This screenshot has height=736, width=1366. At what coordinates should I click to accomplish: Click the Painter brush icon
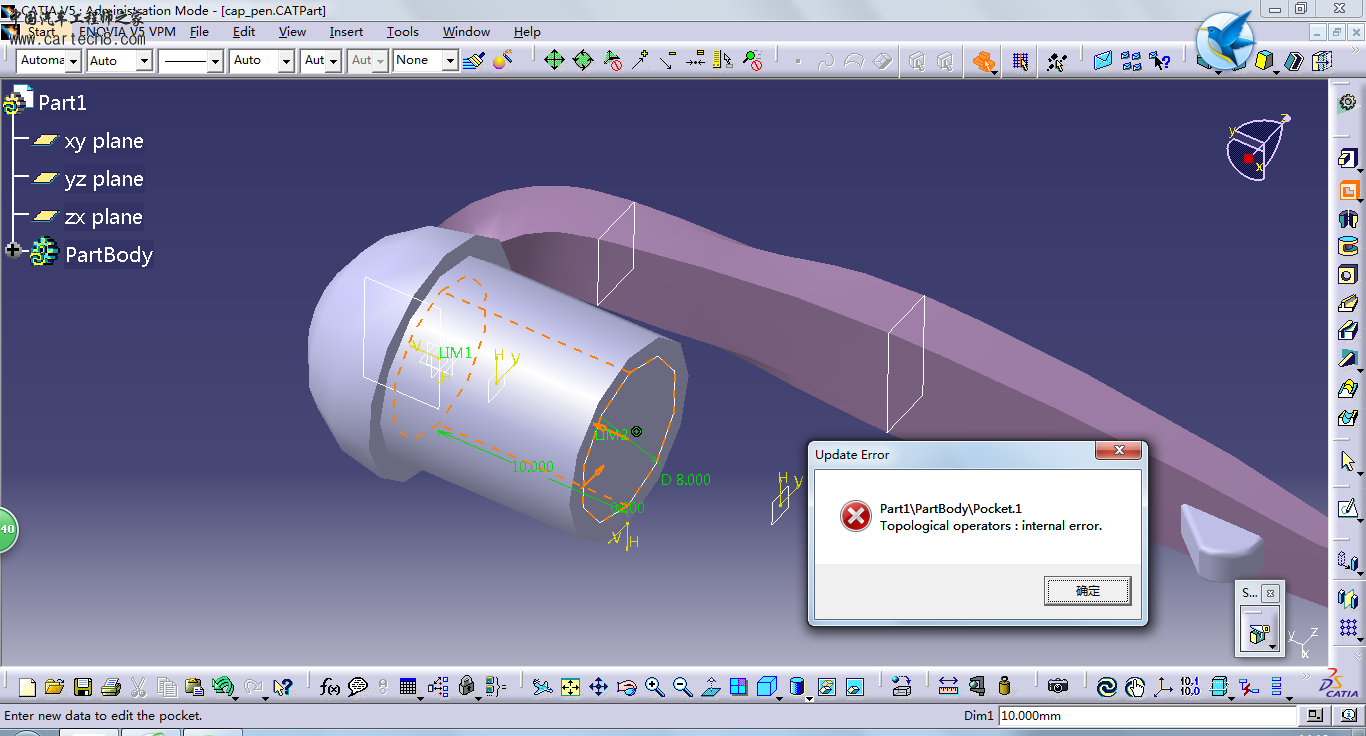click(474, 61)
